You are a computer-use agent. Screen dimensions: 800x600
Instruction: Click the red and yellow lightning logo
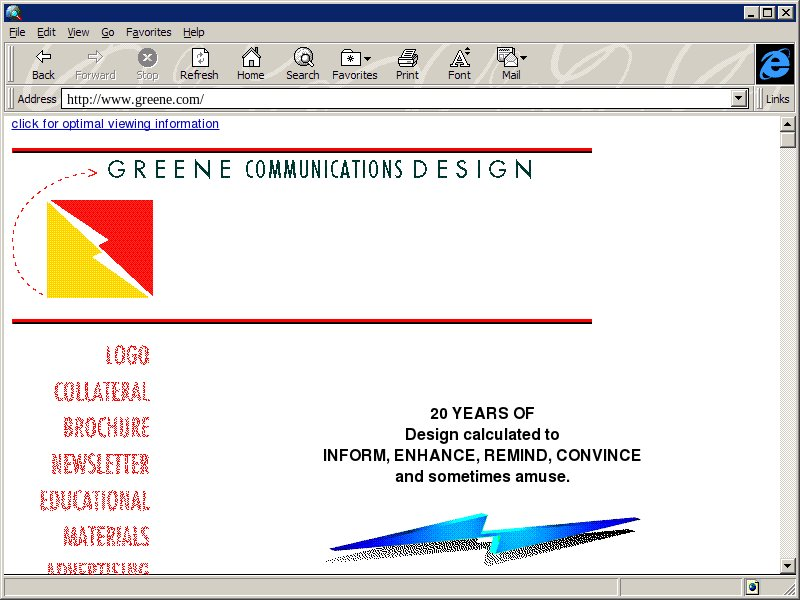pyautogui.click(x=100, y=248)
